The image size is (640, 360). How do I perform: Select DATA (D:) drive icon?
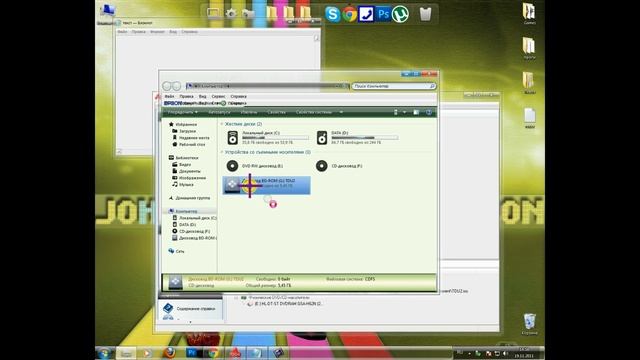(x=322, y=138)
